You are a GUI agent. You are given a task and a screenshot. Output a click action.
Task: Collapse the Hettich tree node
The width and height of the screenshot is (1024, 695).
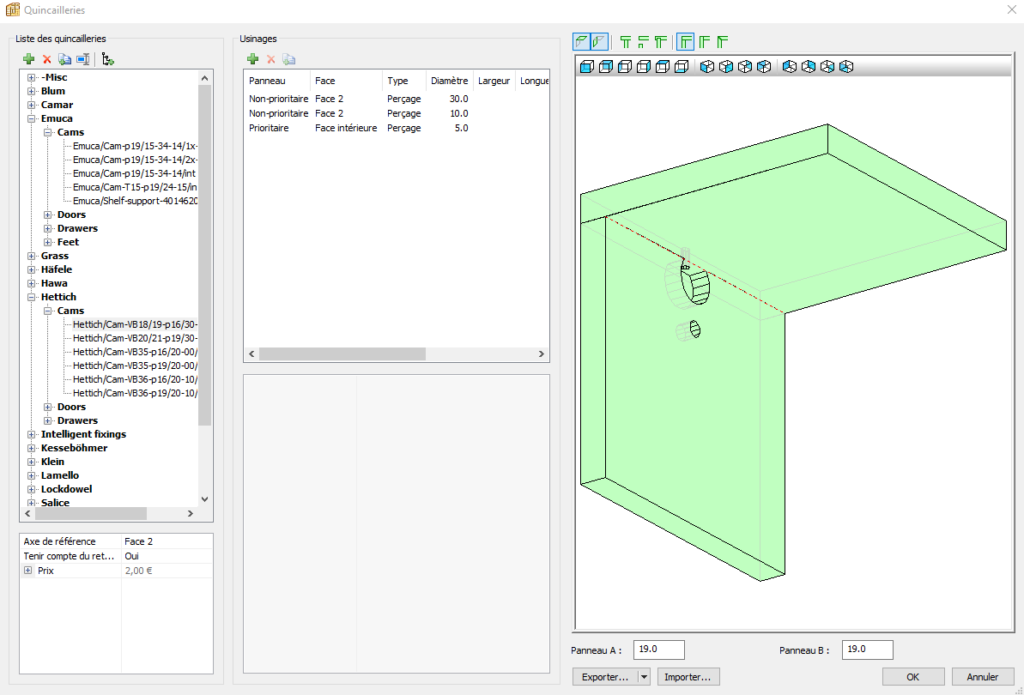[32, 297]
